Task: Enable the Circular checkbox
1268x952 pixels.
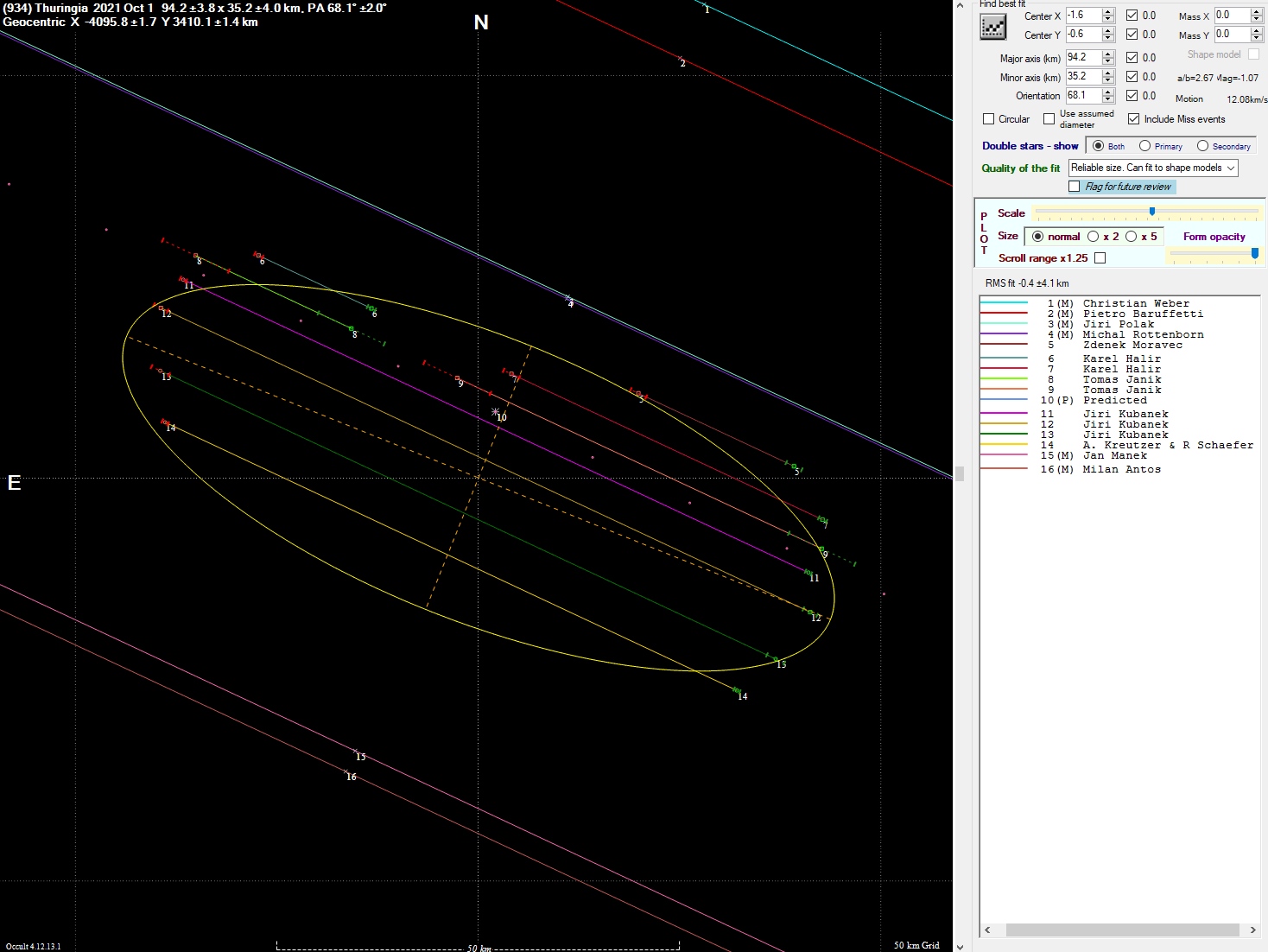Action: (x=989, y=119)
